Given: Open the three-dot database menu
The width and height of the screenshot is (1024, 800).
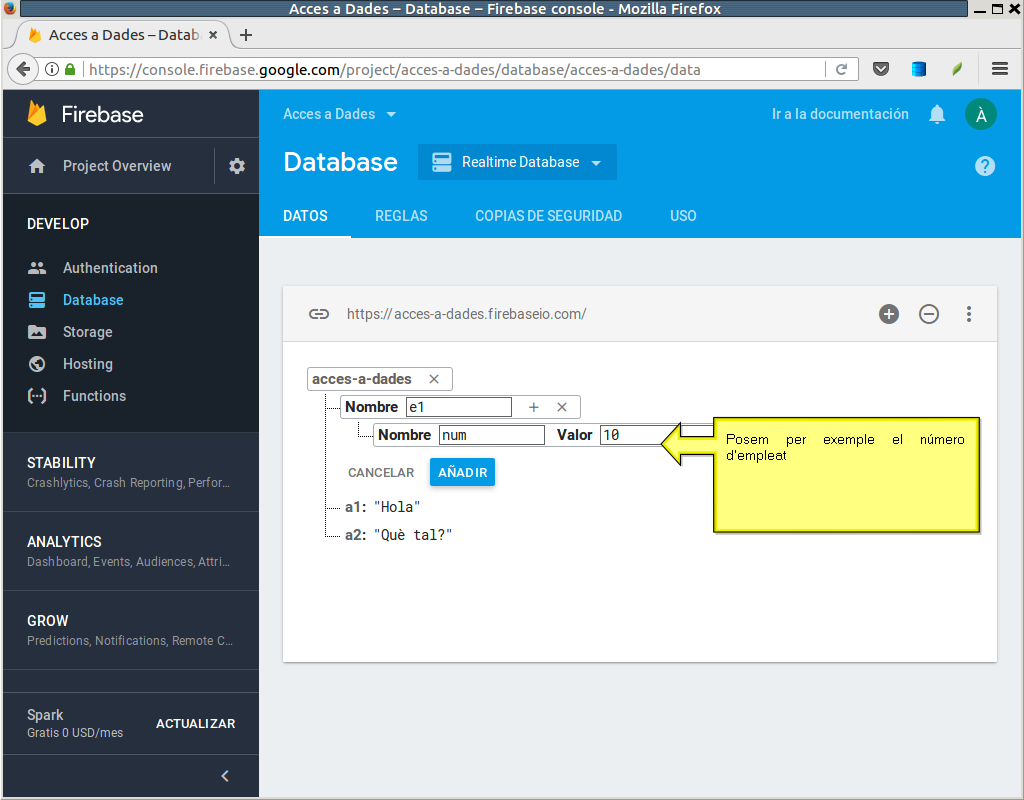Looking at the screenshot, I should point(968,314).
